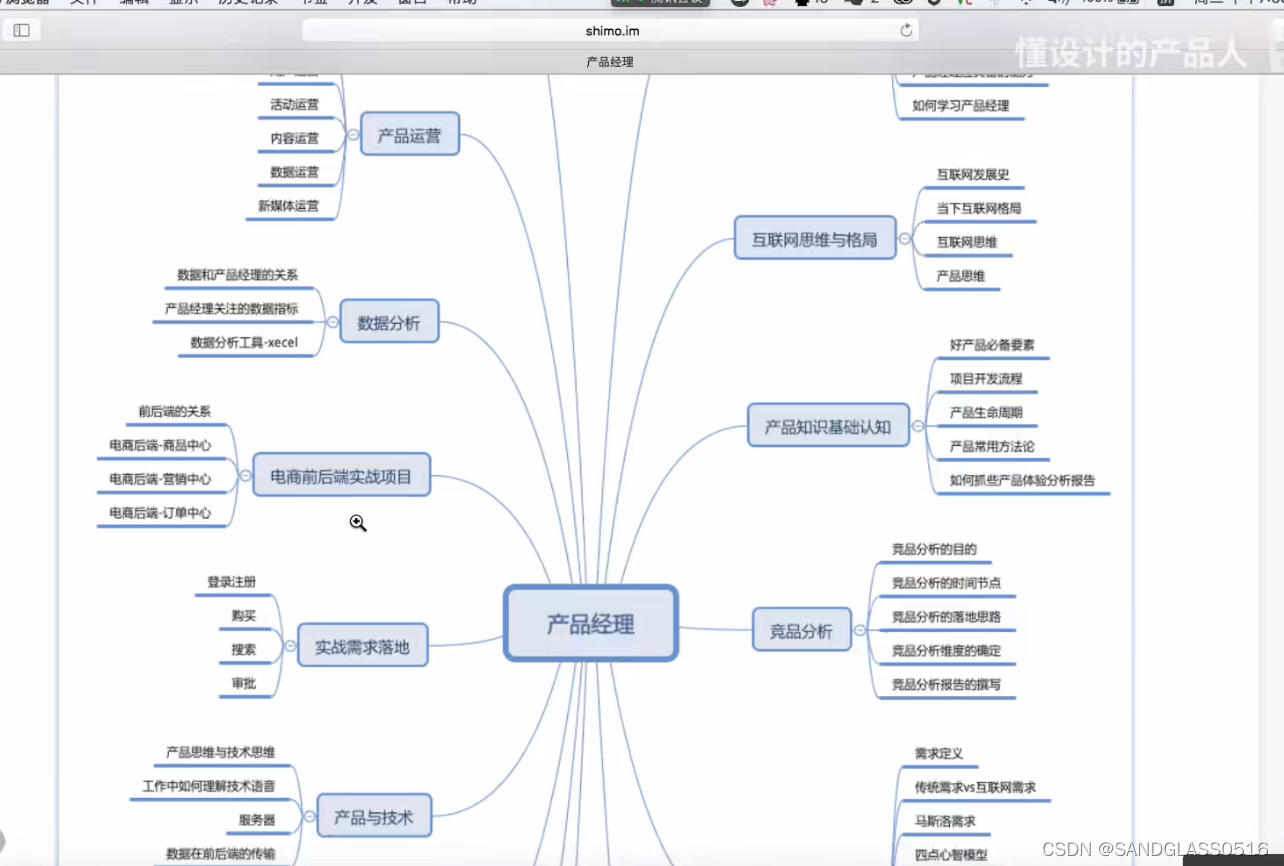The width and height of the screenshot is (1284, 866).
Task: Collapse the 实战需求落地 branch circle
Action: (x=290, y=647)
